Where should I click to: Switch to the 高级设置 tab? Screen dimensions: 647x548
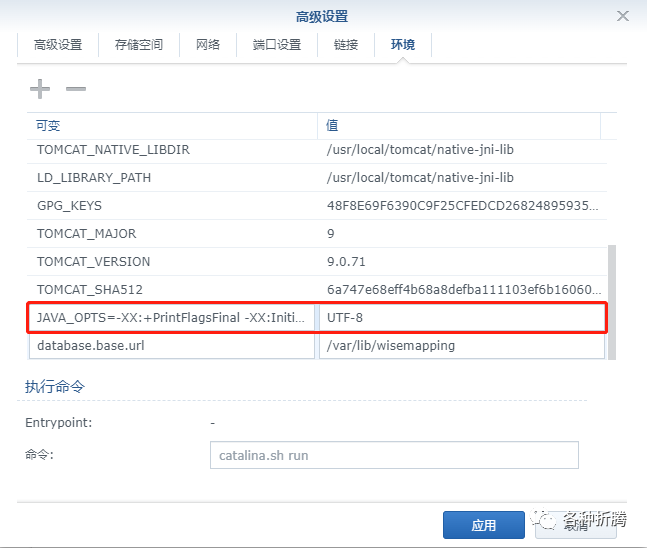[58, 45]
